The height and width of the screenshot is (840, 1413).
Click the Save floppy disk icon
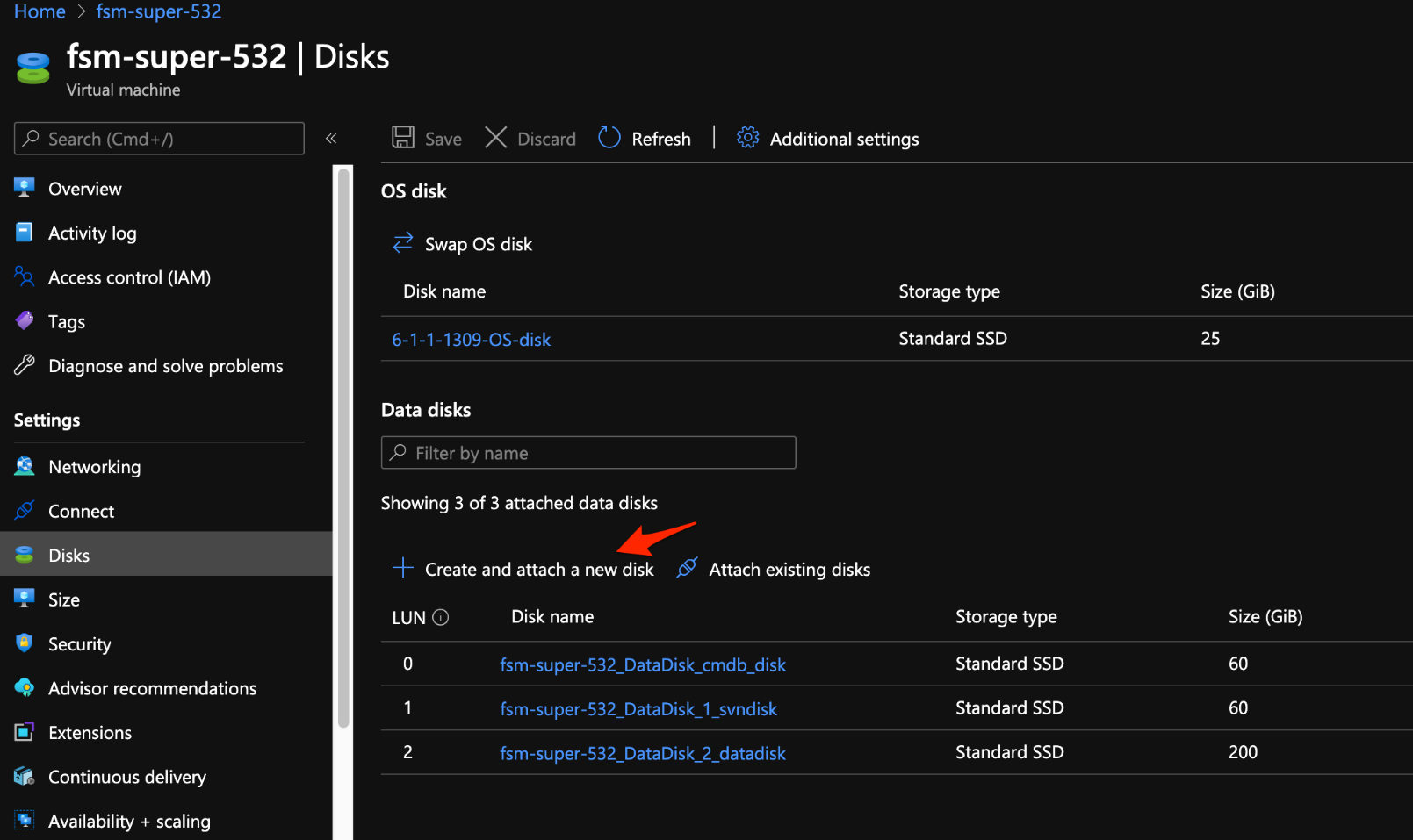pyautogui.click(x=403, y=138)
